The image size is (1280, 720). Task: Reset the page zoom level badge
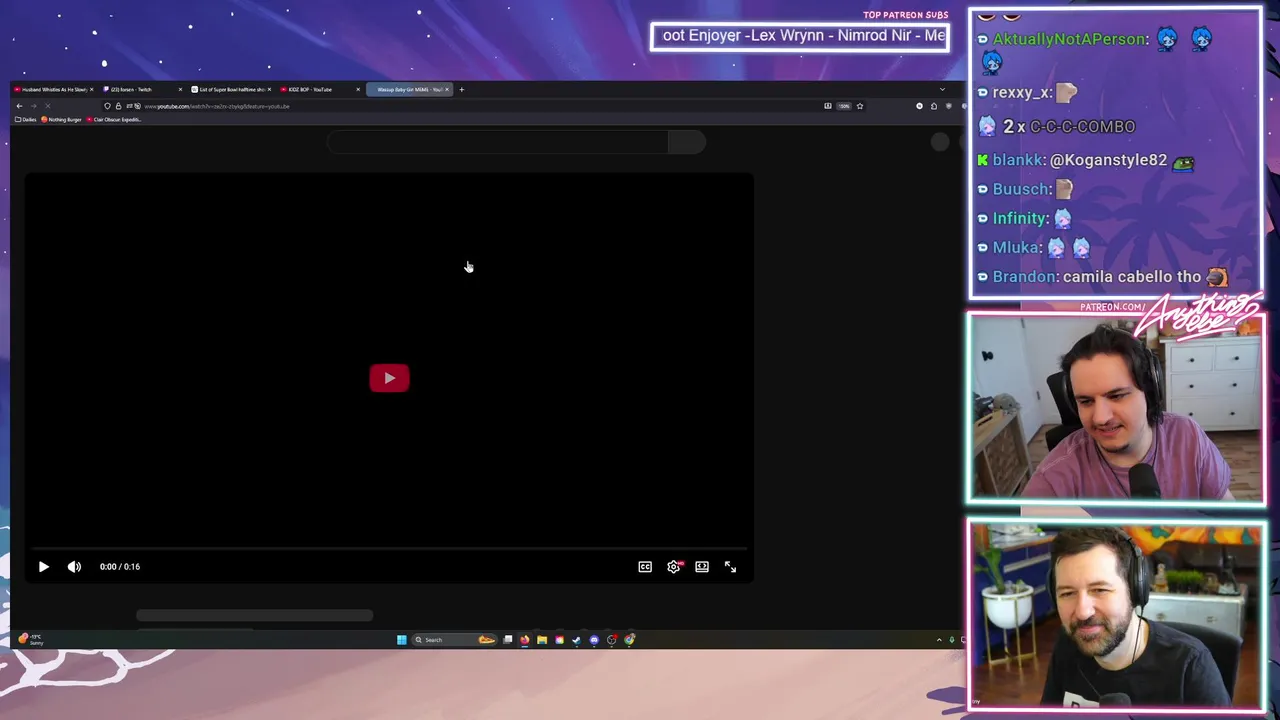[844, 106]
